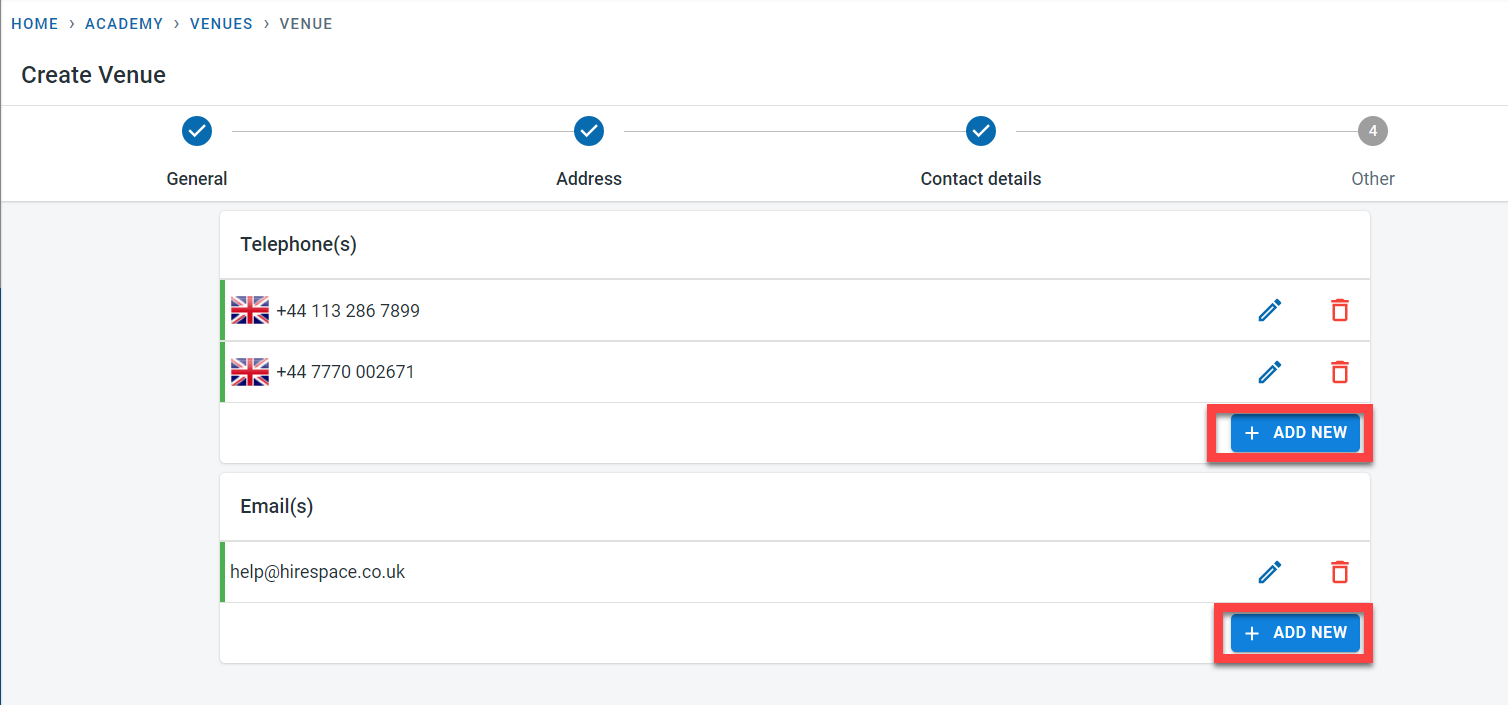Remove phone +44 7770 002671 with trash icon
Viewport: 1508px width, 705px height.
pyautogui.click(x=1339, y=372)
